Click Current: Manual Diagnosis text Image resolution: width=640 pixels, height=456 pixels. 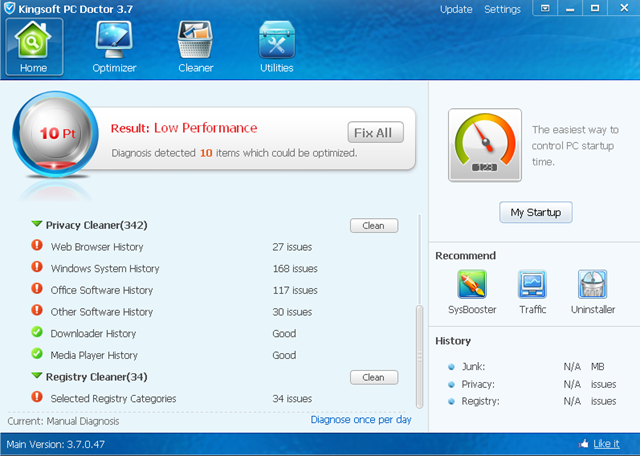(63, 421)
